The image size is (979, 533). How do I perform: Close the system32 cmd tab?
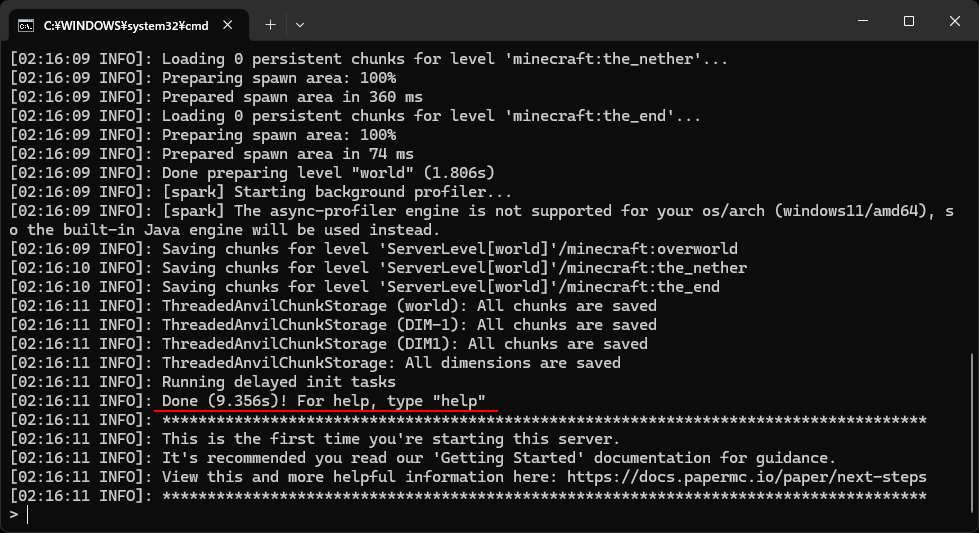[228, 25]
